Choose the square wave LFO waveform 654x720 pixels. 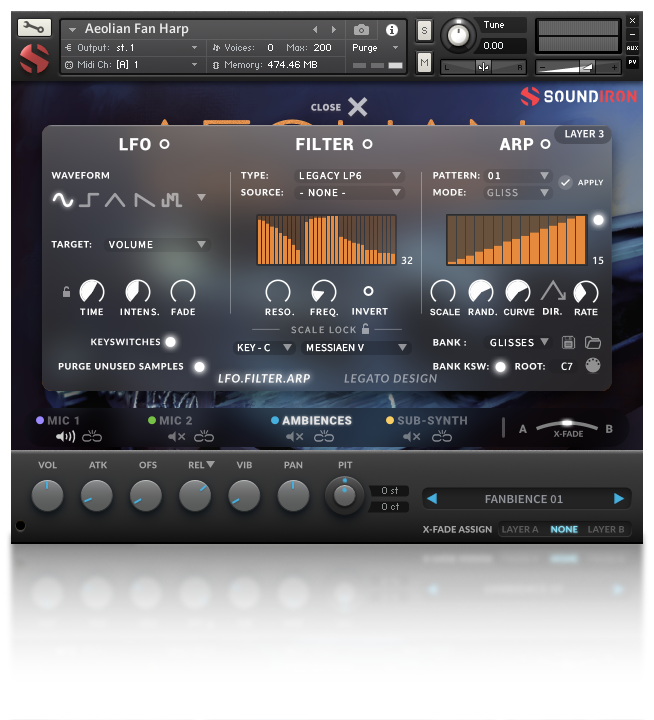[90, 200]
